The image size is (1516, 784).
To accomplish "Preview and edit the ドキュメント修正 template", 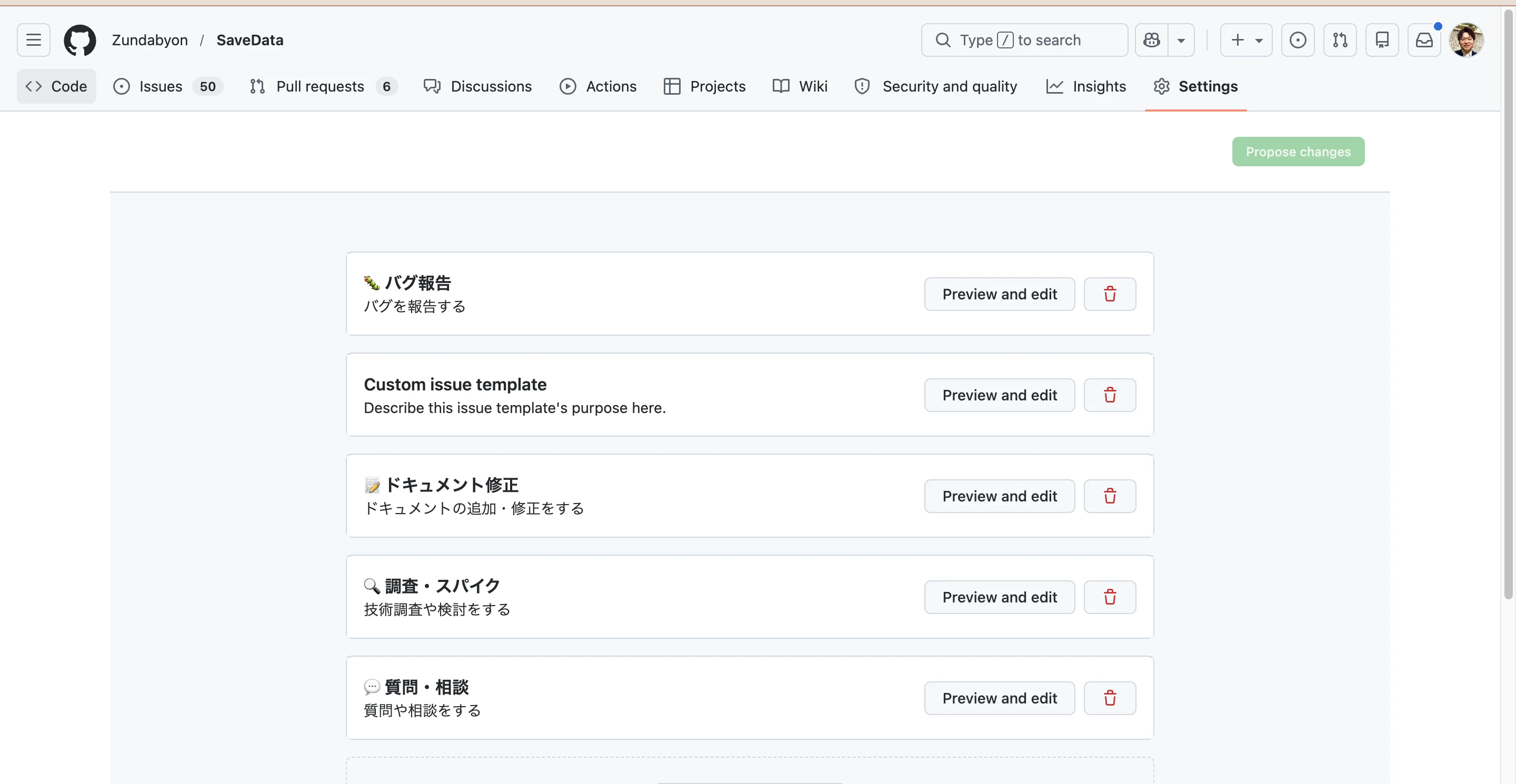I will point(999,496).
